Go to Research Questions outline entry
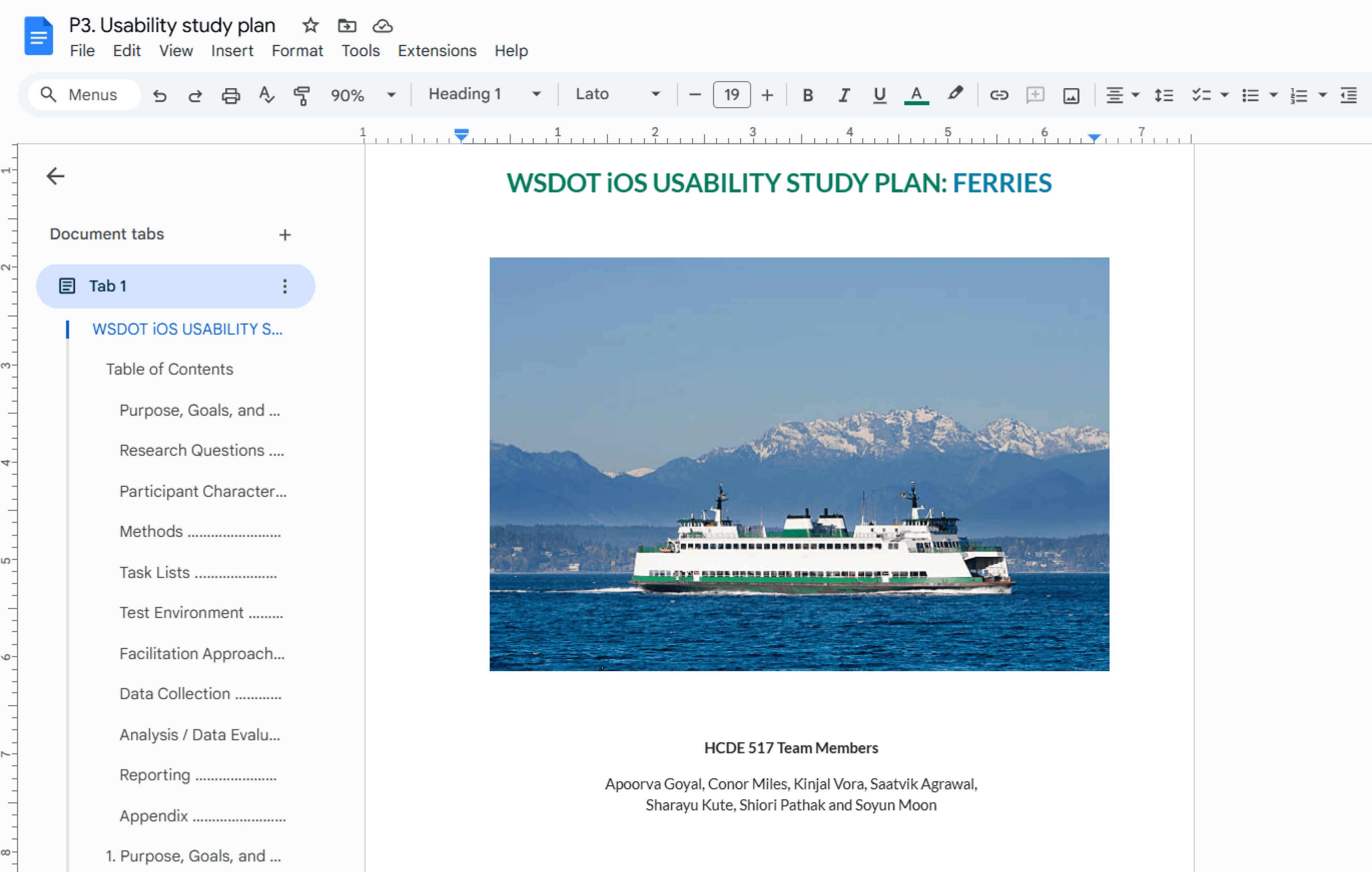Viewport: 1372px width, 872px height. (x=202, y=450)
